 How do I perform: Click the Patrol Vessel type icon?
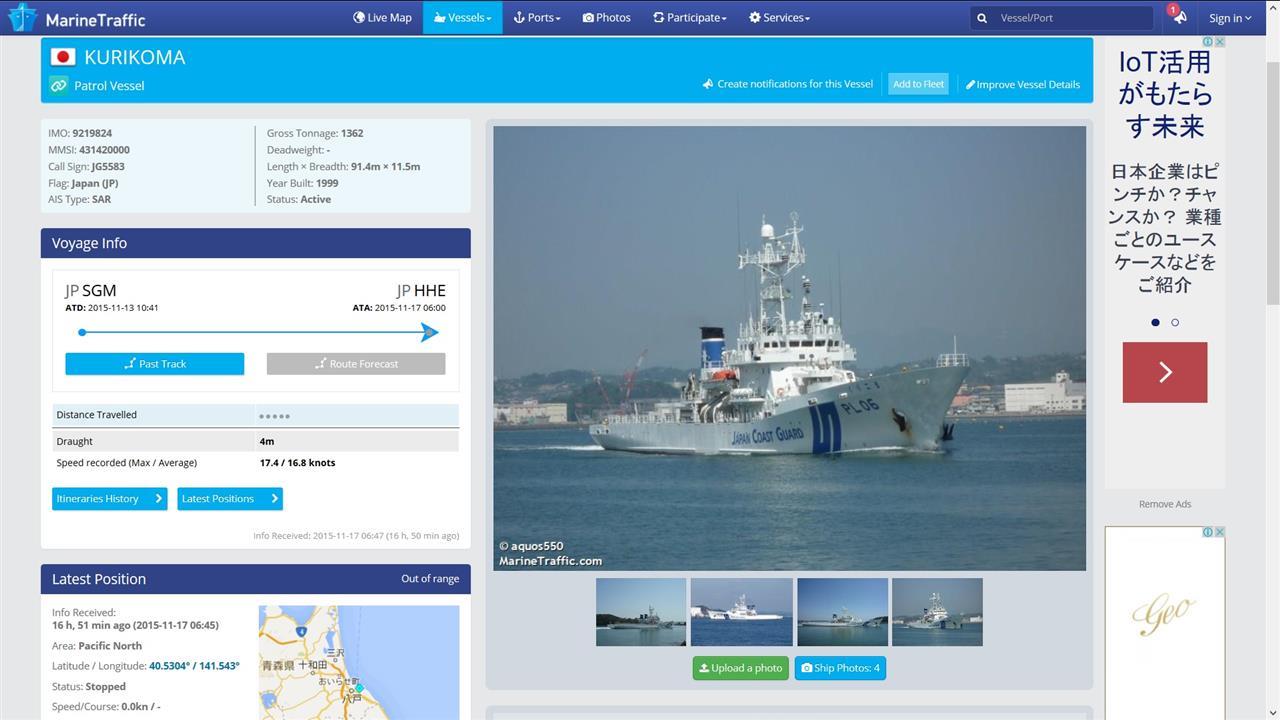tap(58, 86)
